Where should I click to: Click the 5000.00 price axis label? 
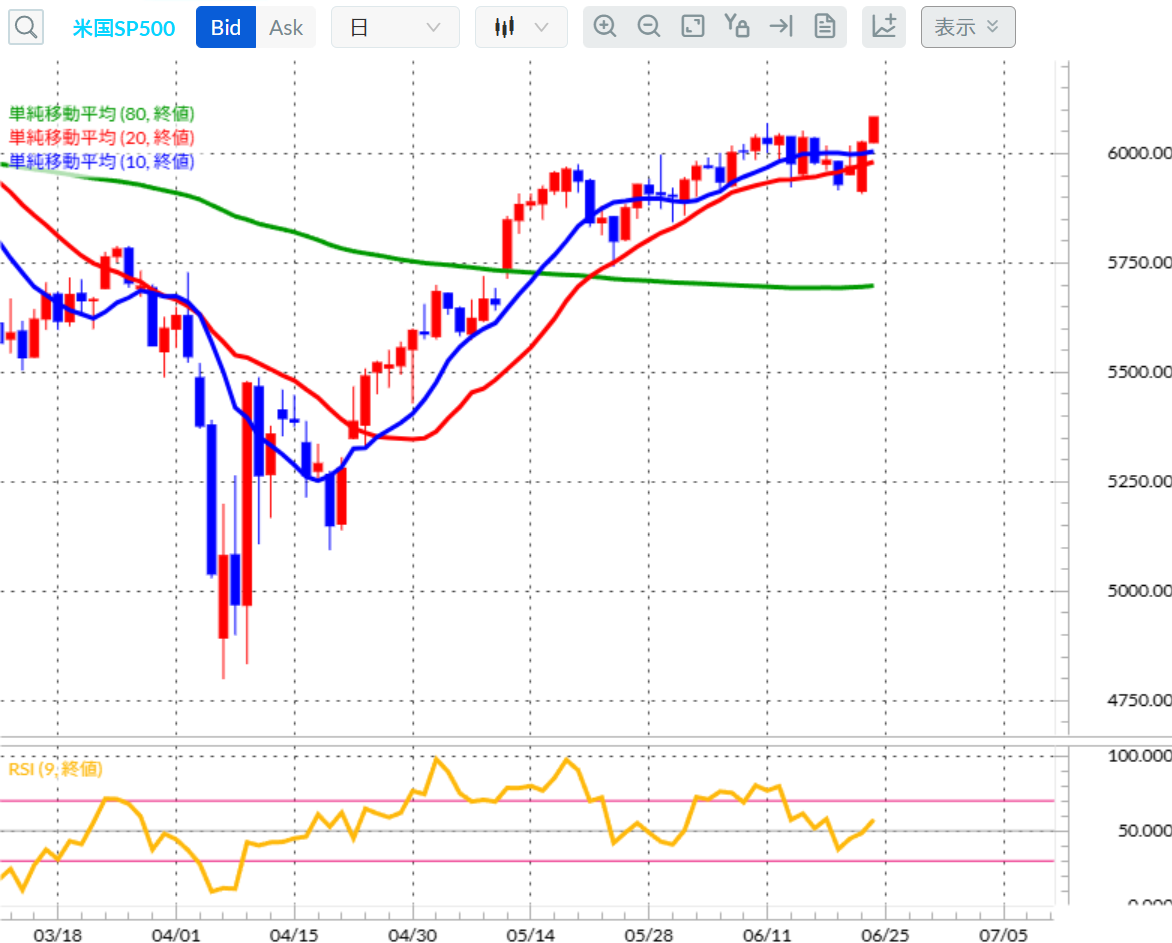pos(1139,591)
